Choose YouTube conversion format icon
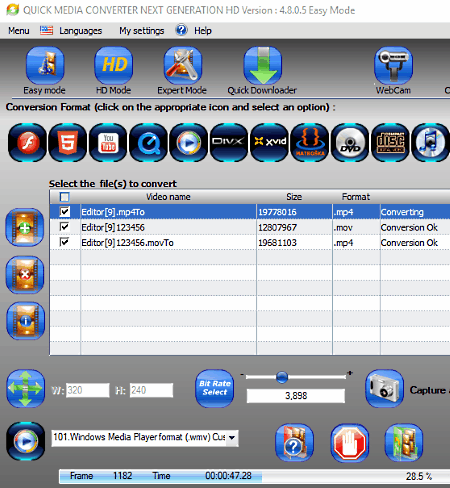450x488 pixels. coord(108,143)
